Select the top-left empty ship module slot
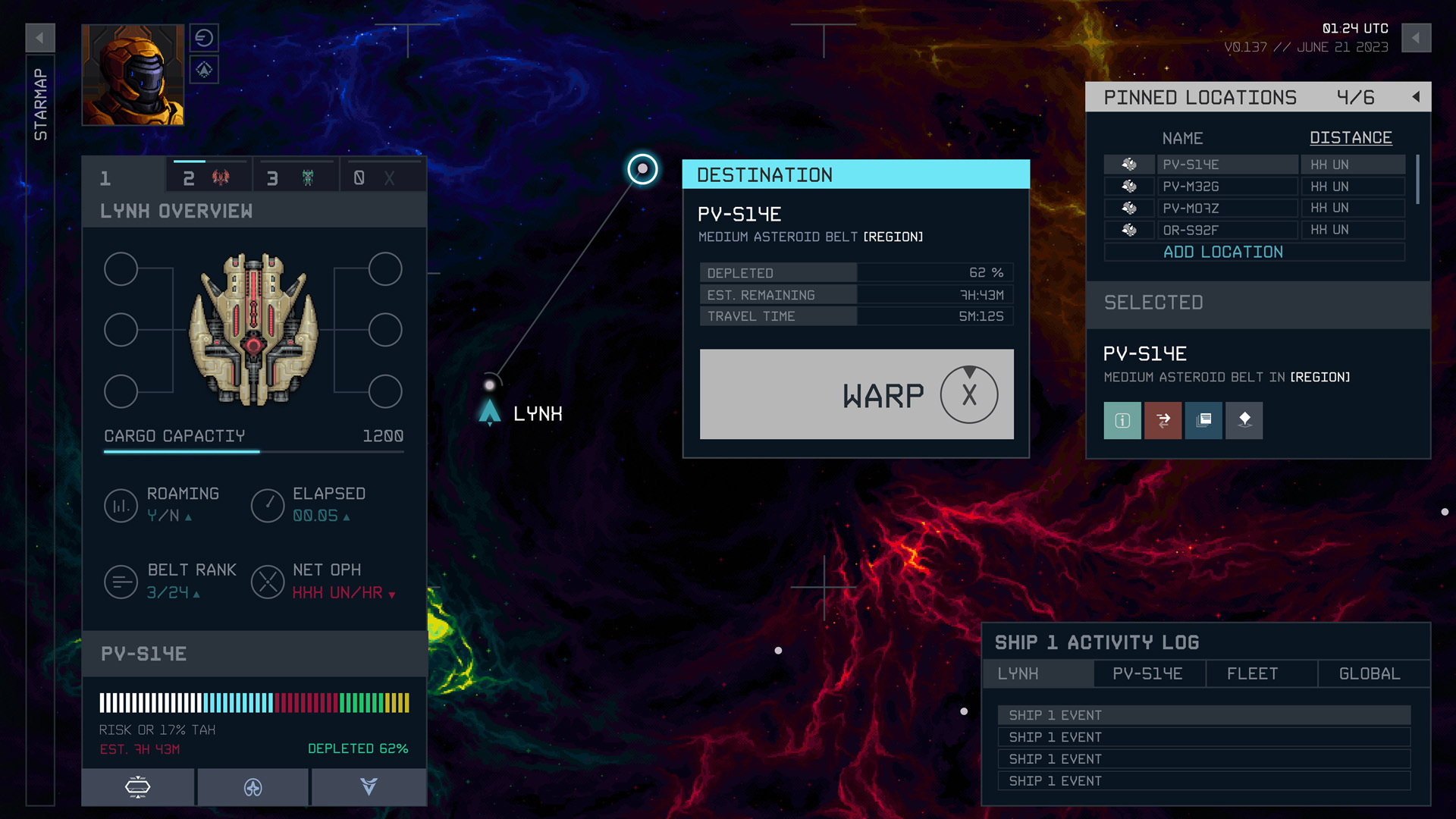This screenshot has height=819, width=1456. 121,269
